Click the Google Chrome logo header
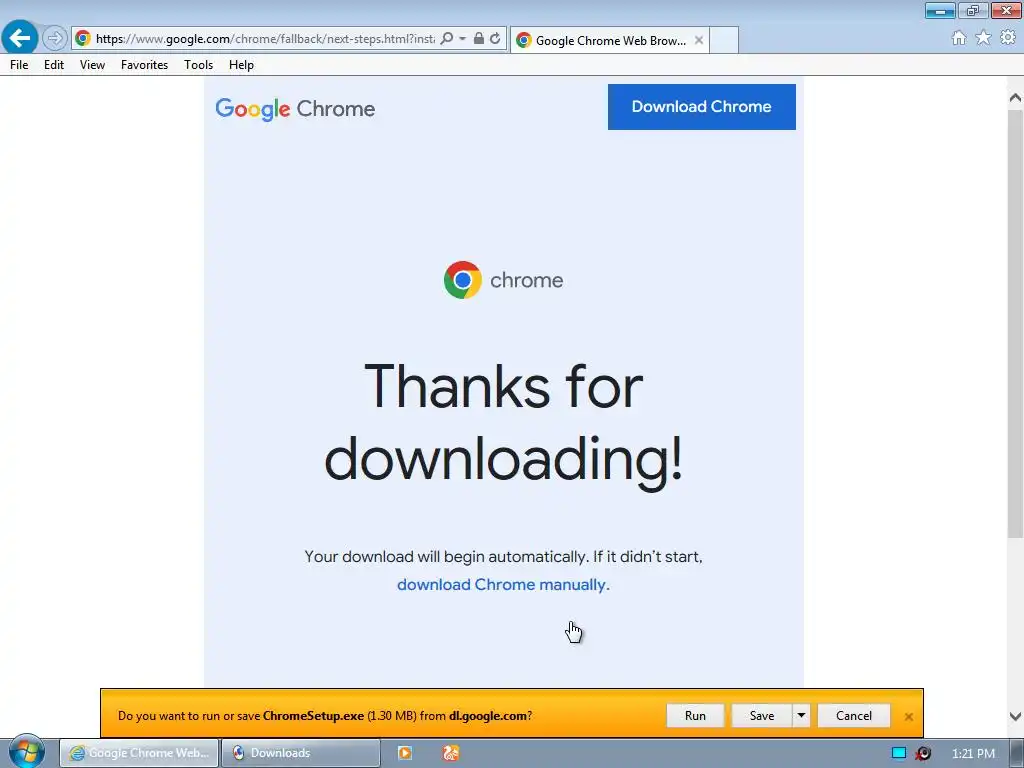 (295, 109)
